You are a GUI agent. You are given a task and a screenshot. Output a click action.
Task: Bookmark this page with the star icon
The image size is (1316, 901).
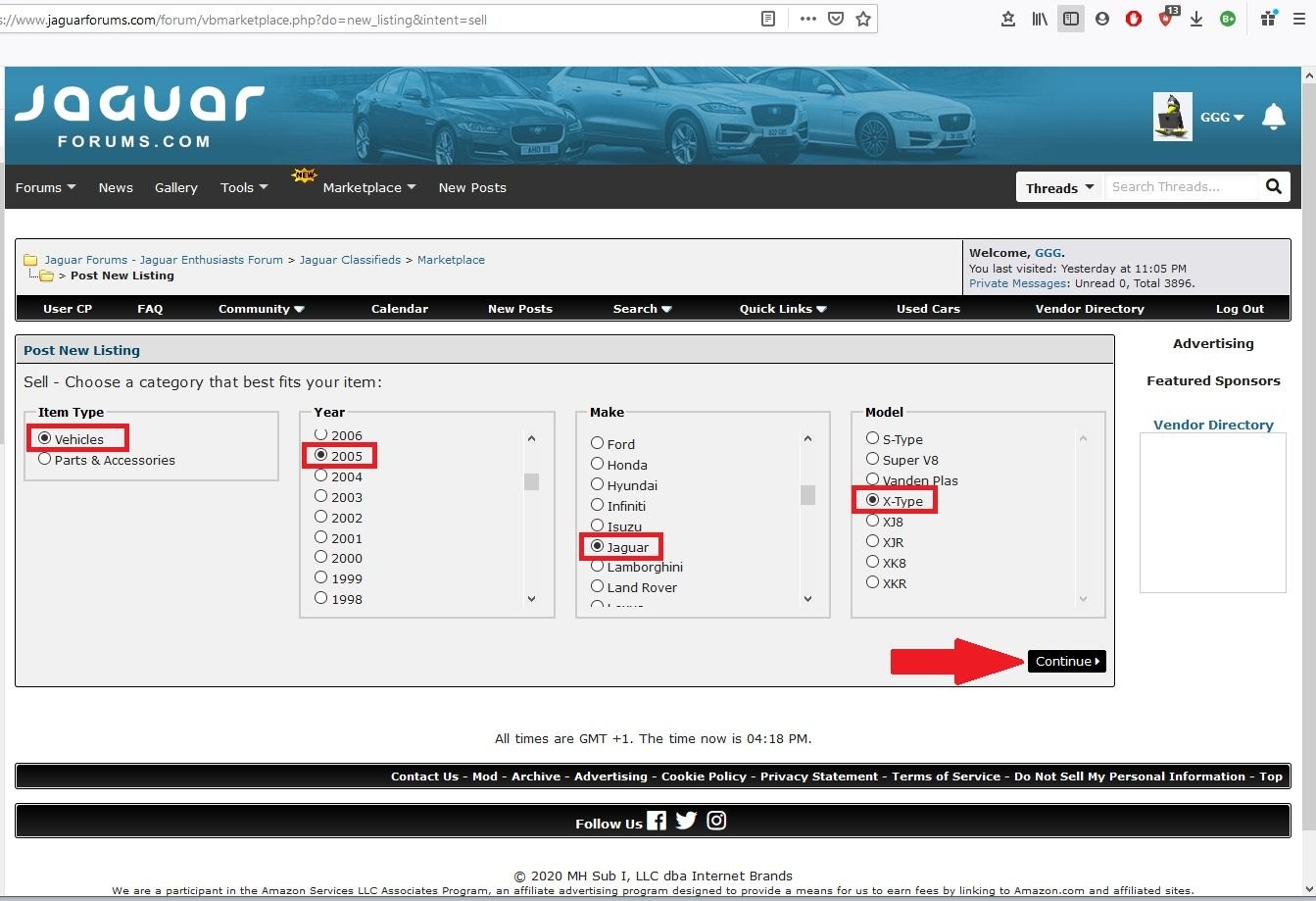click(x=863, y=19)
